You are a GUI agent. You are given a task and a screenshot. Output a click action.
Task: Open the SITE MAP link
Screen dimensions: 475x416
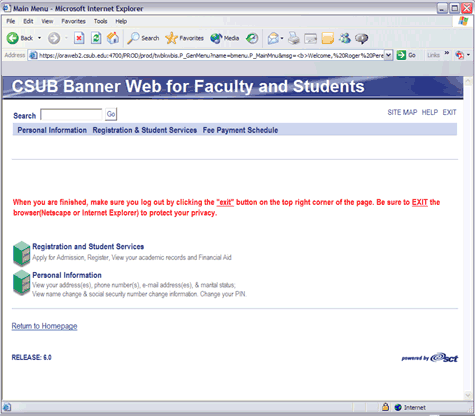coord(402,112)
